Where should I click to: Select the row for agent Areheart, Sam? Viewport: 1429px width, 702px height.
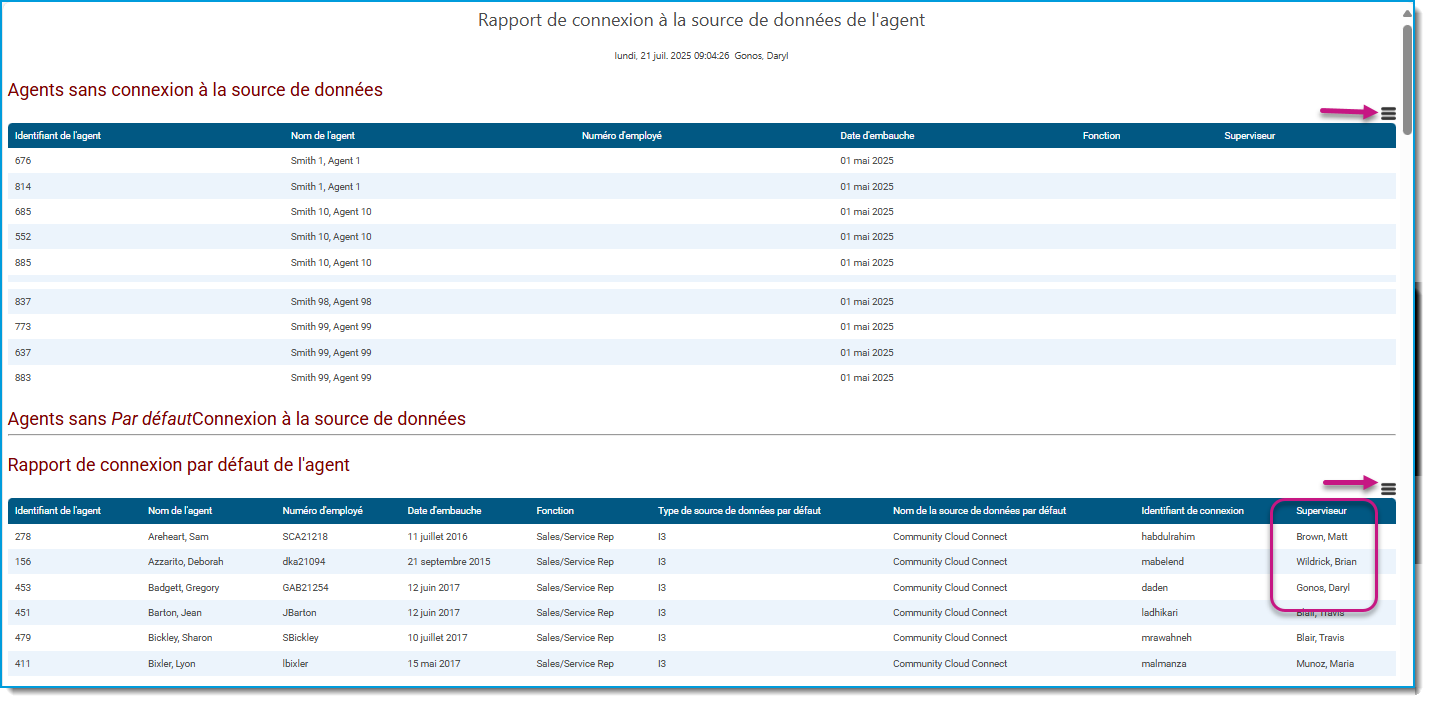pos(702,537)
